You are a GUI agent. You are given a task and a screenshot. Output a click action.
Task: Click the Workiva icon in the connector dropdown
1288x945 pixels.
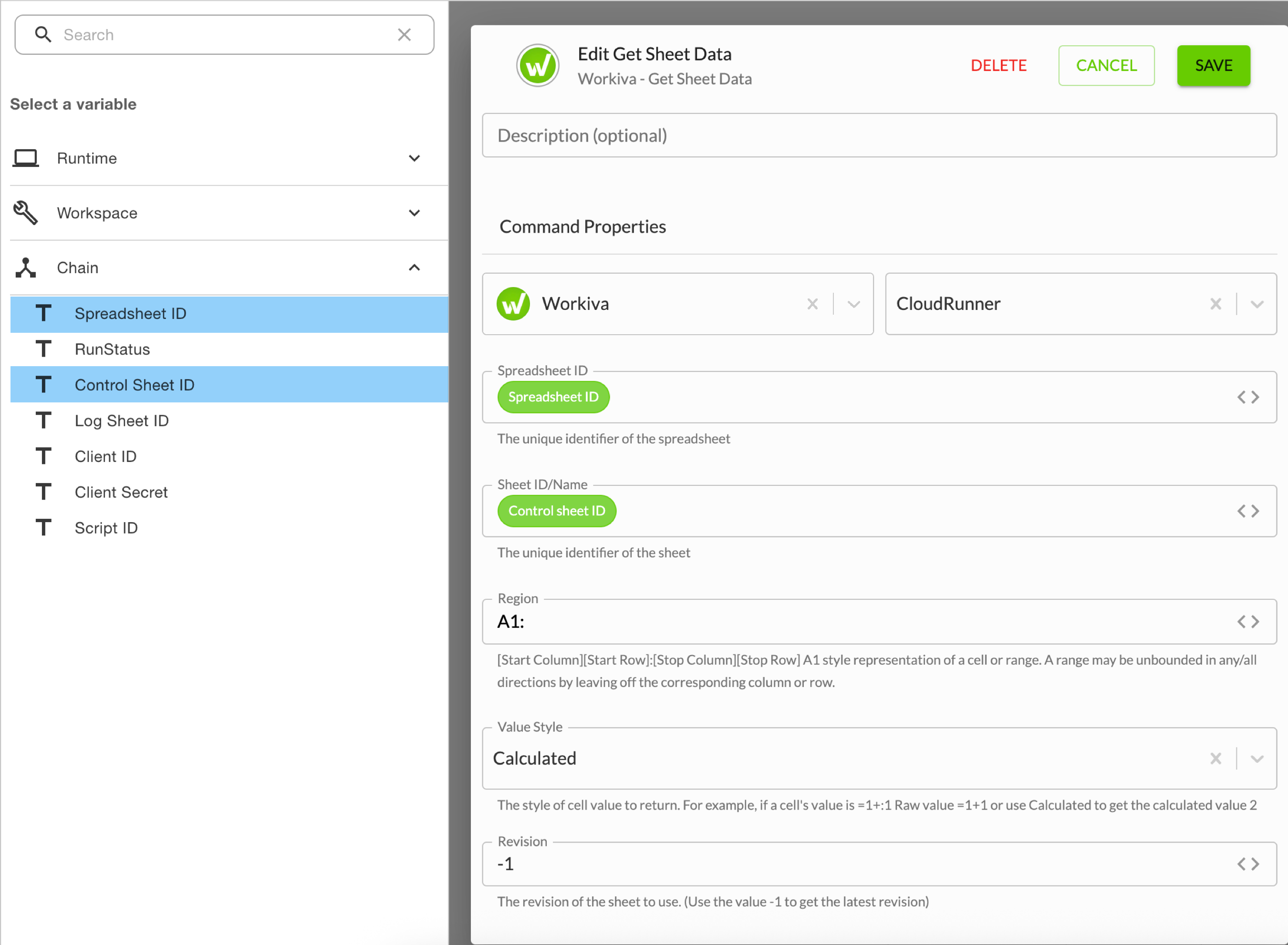click(513, 304)
